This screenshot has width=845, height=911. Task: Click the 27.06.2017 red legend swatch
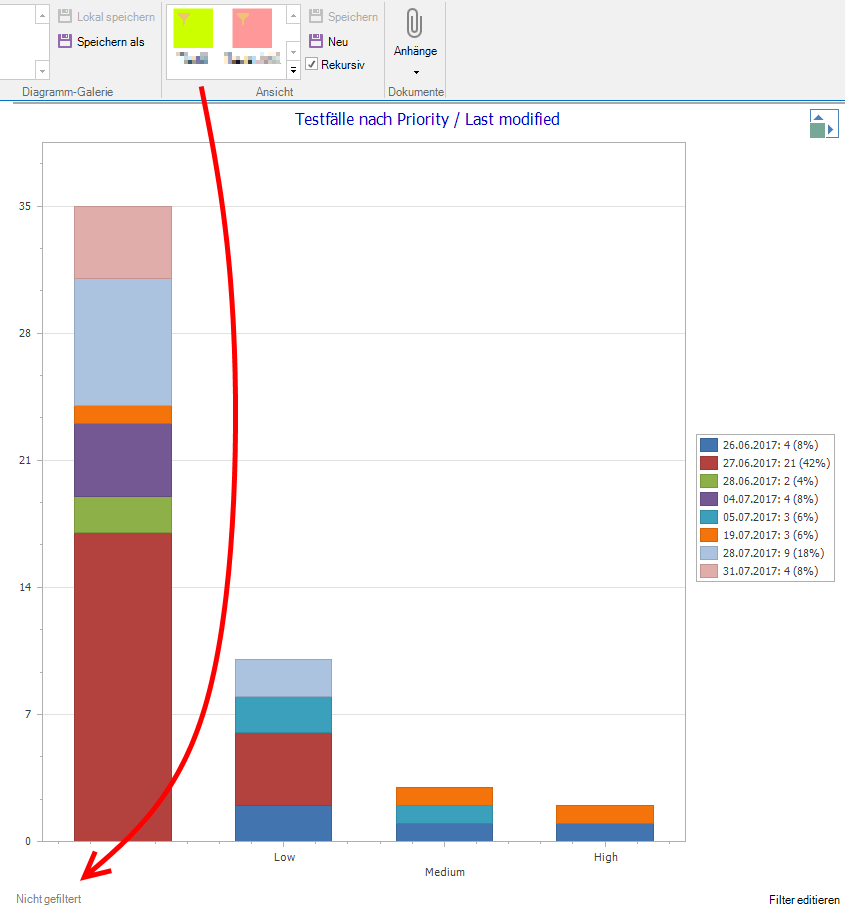coord(709,463)
